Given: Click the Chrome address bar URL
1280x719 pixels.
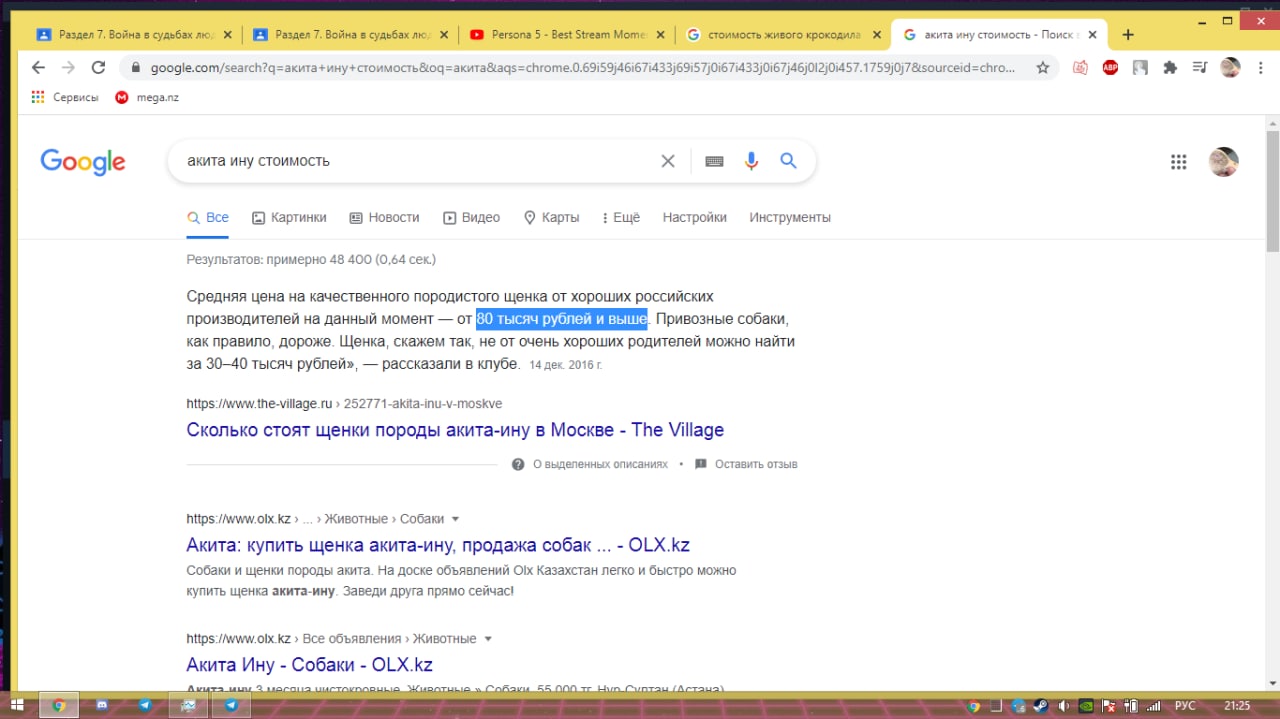Looking at the screenshot, I should tap(583, 68).
